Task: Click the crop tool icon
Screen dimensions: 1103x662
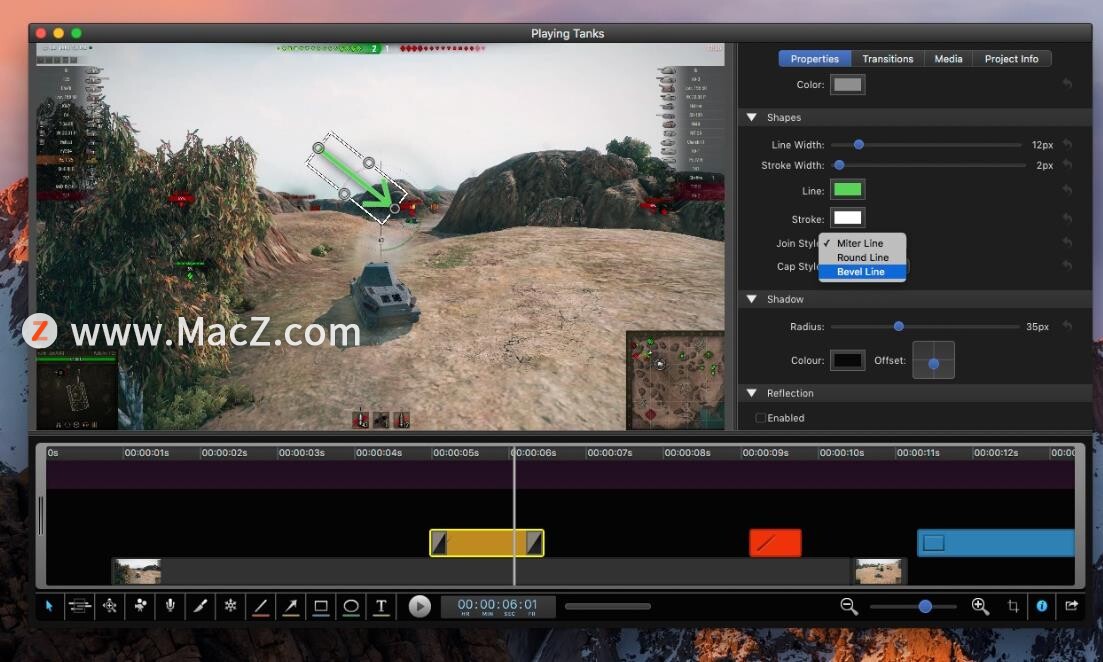Action: click(1013, 606)
